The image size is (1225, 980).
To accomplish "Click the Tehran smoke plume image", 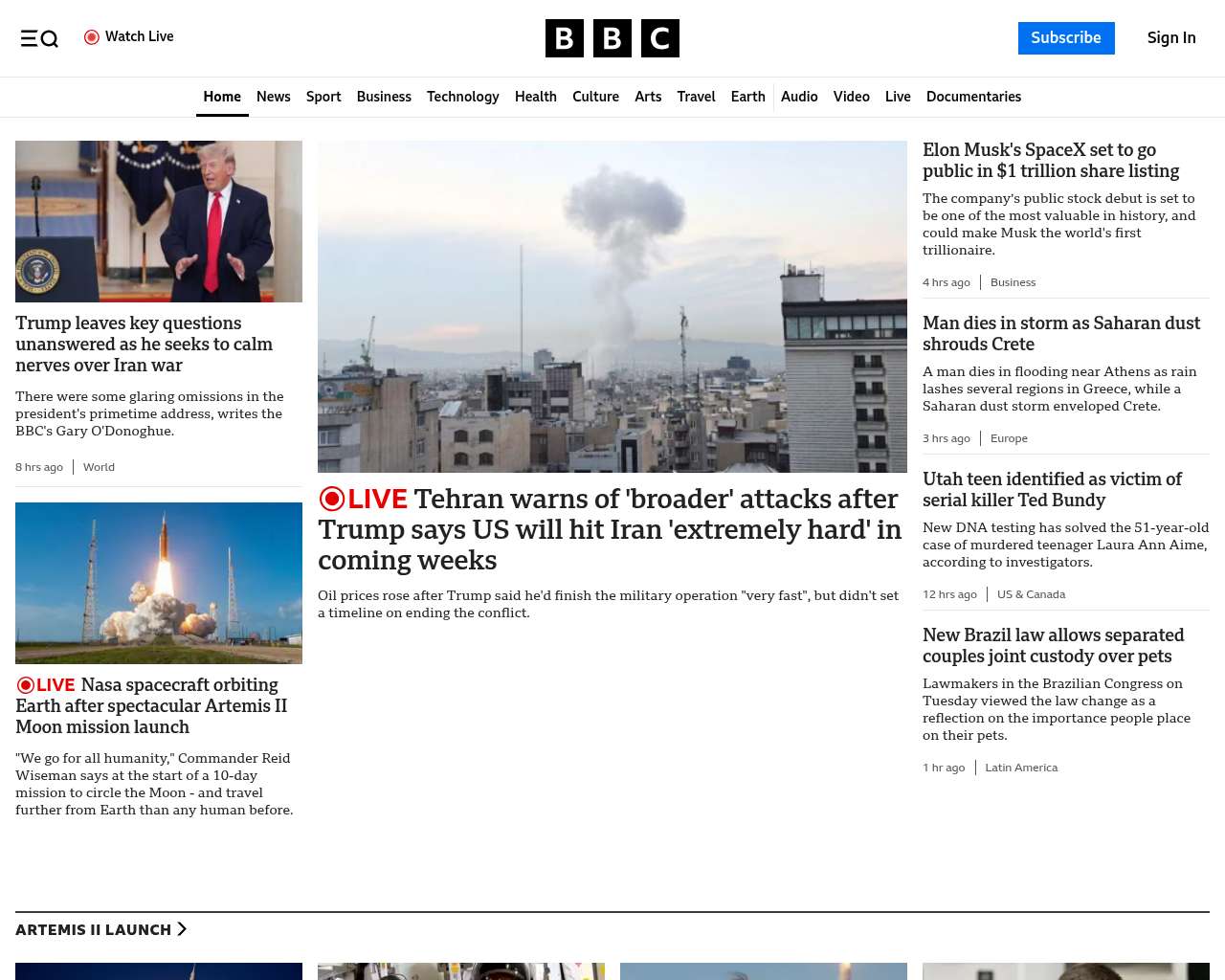I will click(612, 306).
